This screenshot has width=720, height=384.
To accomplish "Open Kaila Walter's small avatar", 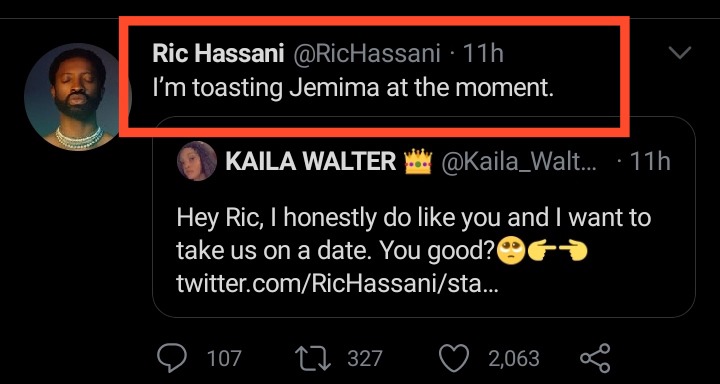I will click(197, 161).
